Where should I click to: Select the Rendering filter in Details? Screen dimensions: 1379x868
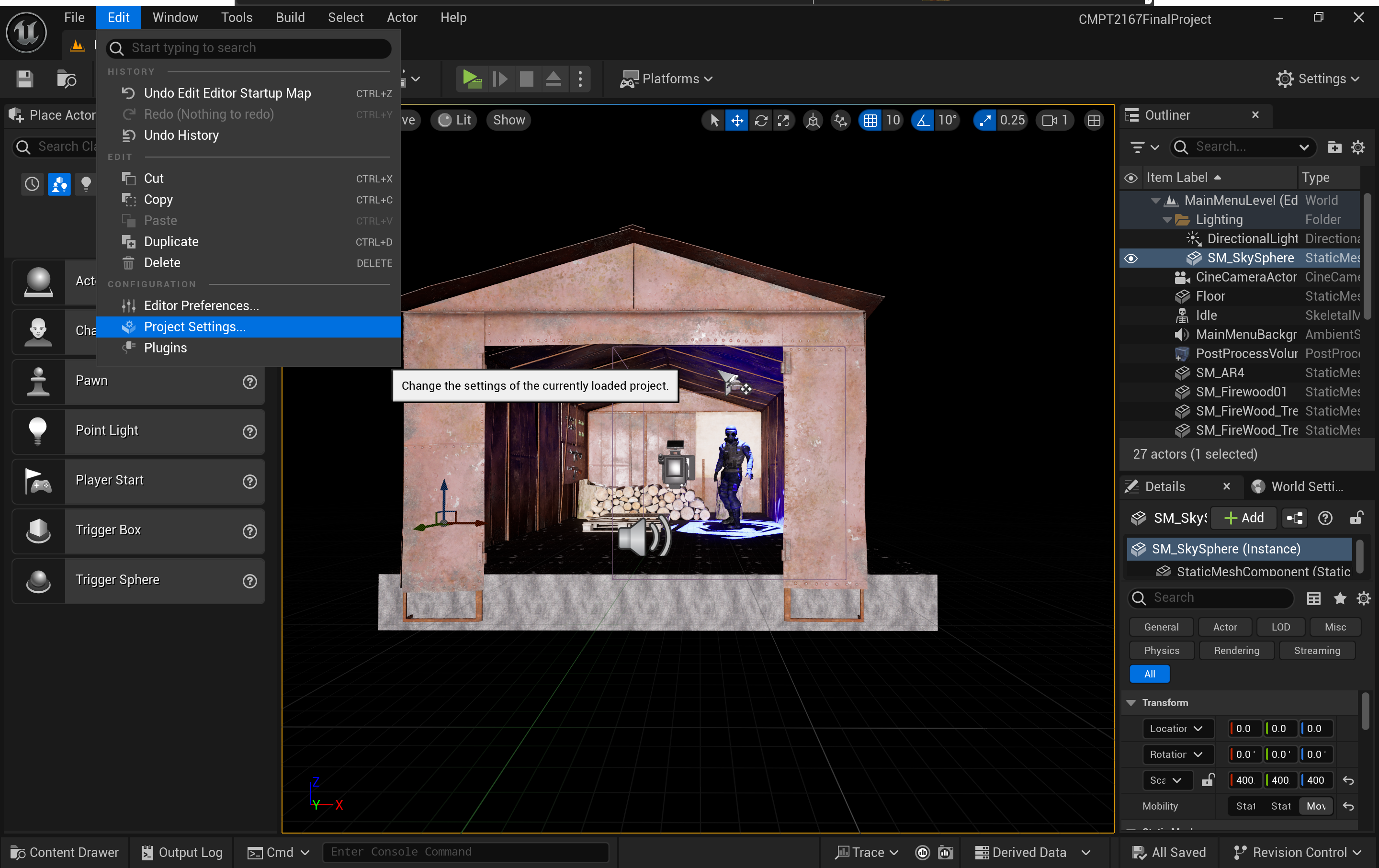(1236, 651)
